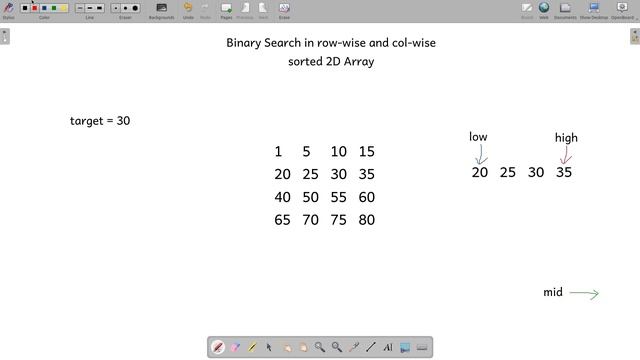Choose the thick line width
The height and width of the screenshot is (360, 640).
[99, 8]
